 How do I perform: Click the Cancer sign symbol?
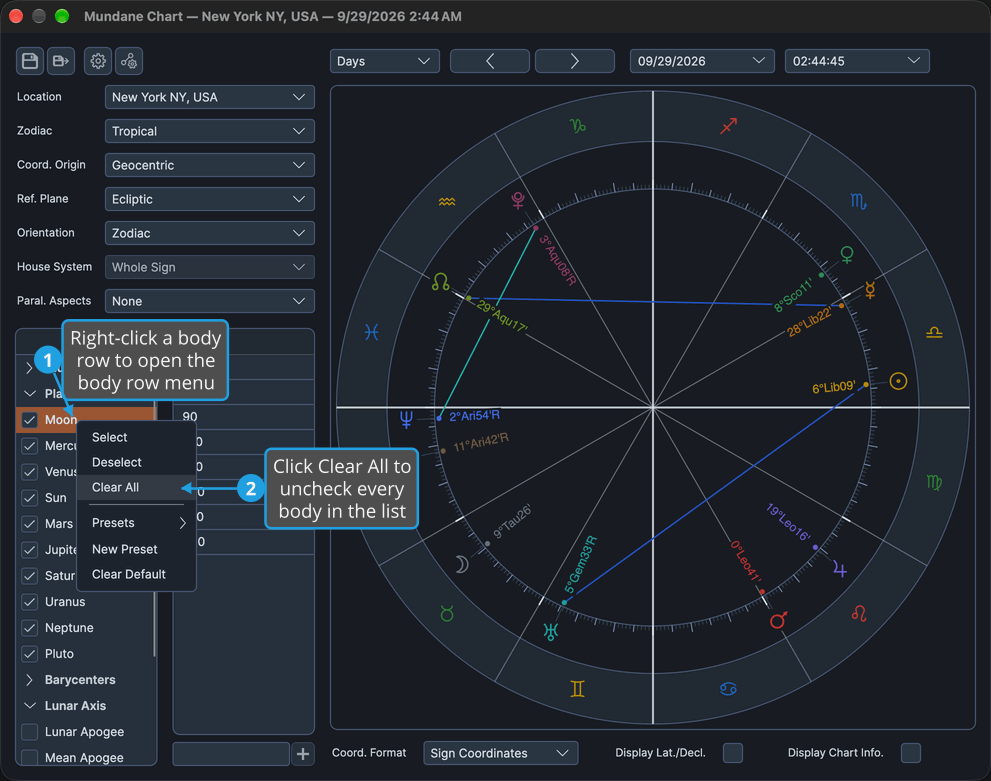[x=728, y=689]
